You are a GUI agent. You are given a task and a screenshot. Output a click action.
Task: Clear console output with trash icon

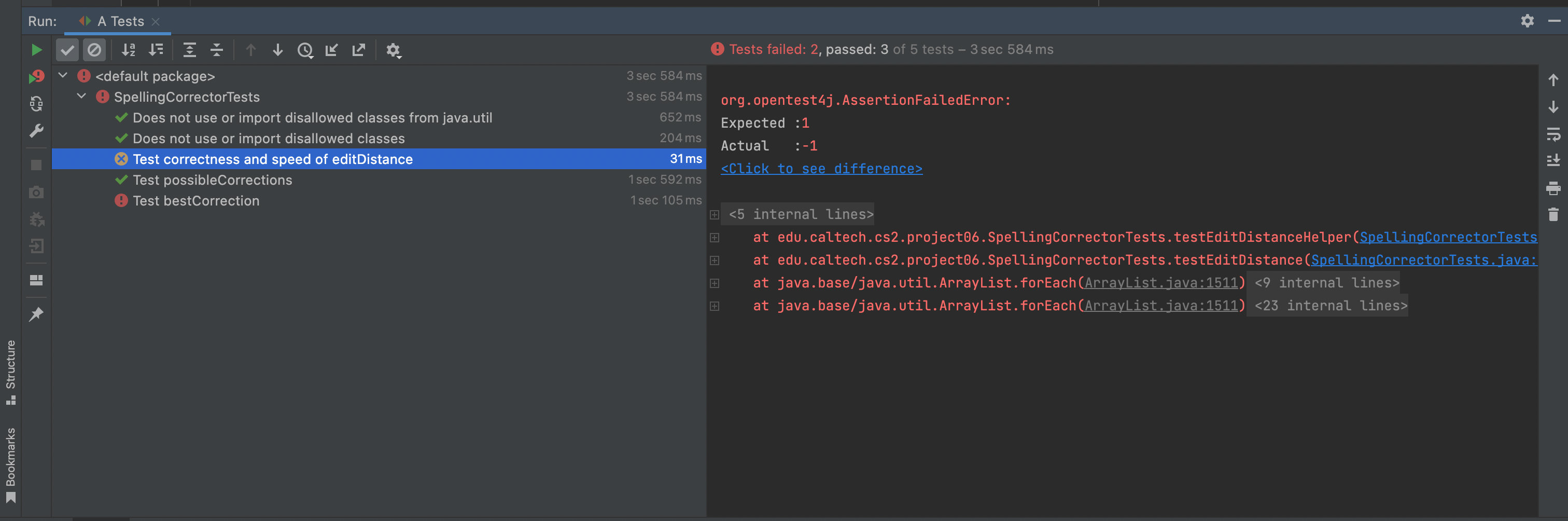coord(1553,214)
